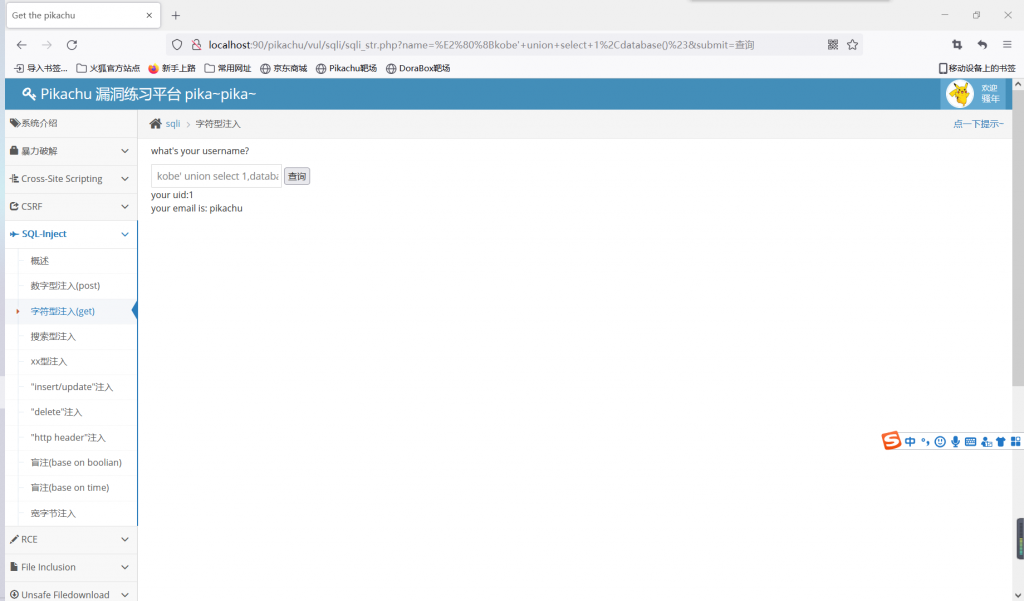Click the Pikachu user avatar
Image resolution: width=1024 pixels, height=601 pixels.
point(959,94)
